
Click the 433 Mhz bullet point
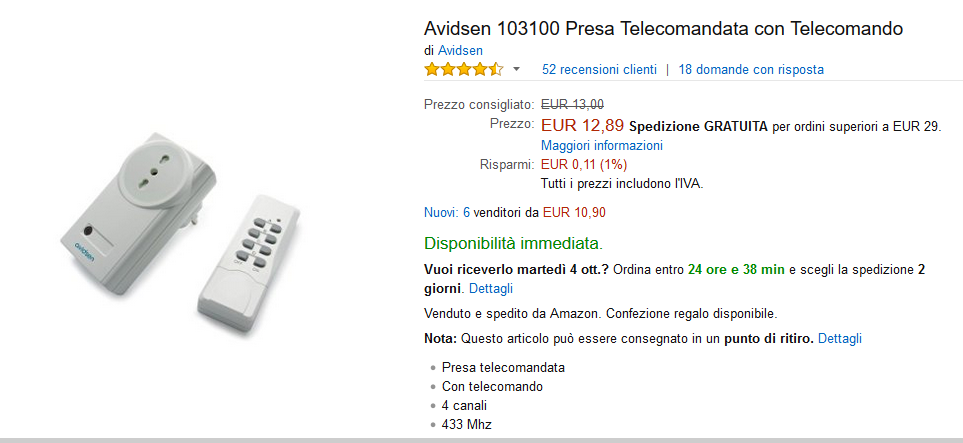pos(466,425)
